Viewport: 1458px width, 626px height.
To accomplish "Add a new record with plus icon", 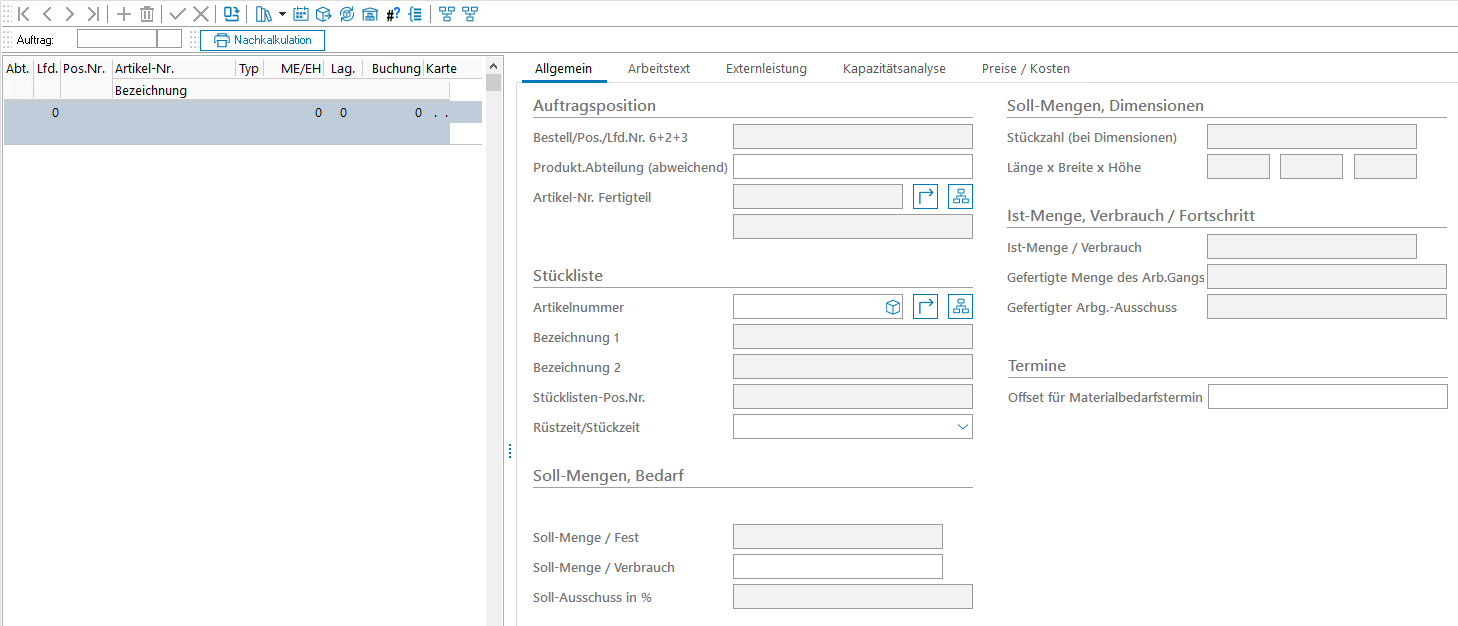I will tap(124, 14).
